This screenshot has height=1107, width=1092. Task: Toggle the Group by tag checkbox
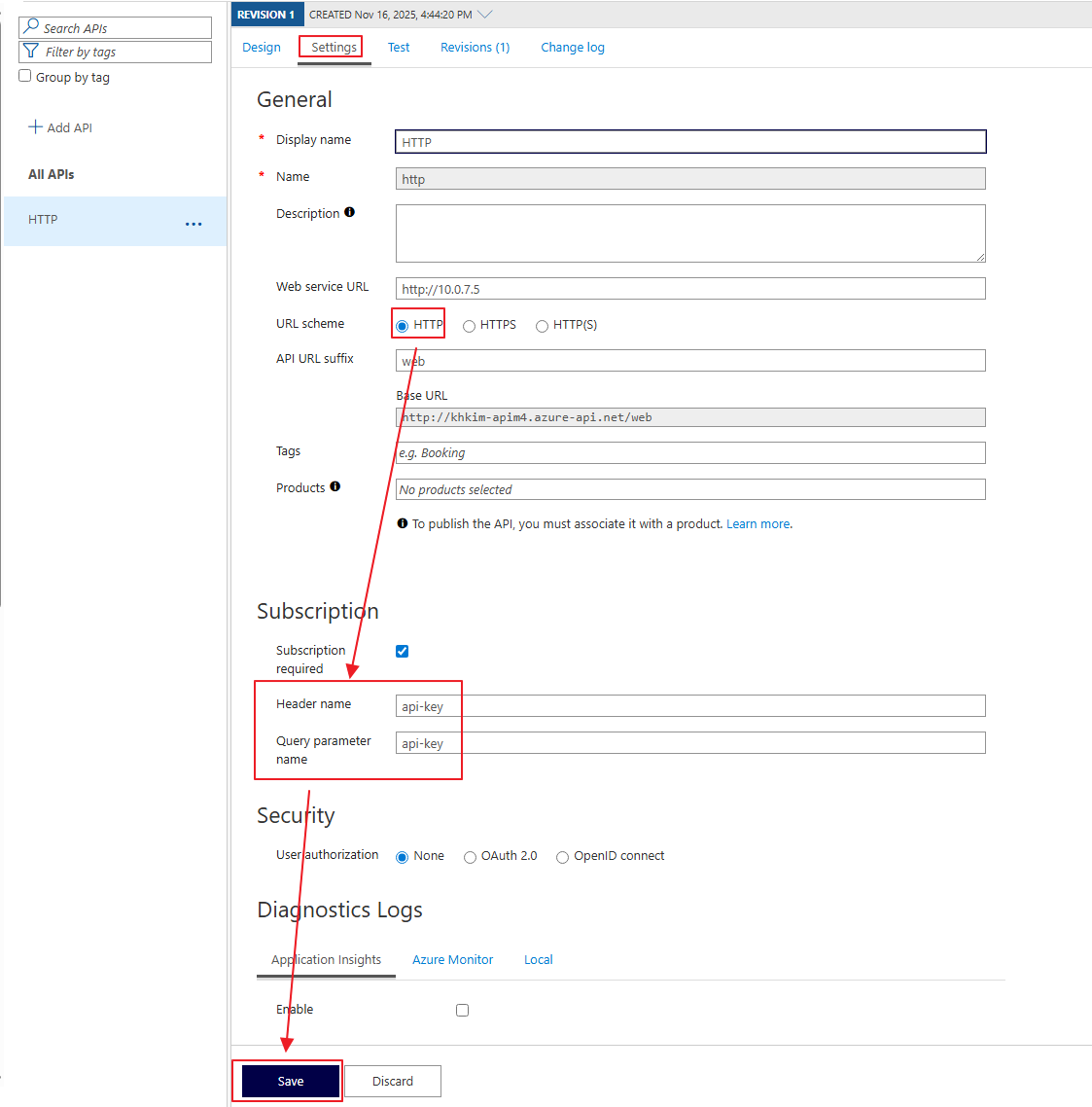pyautogui.click(x=25, y=76)
